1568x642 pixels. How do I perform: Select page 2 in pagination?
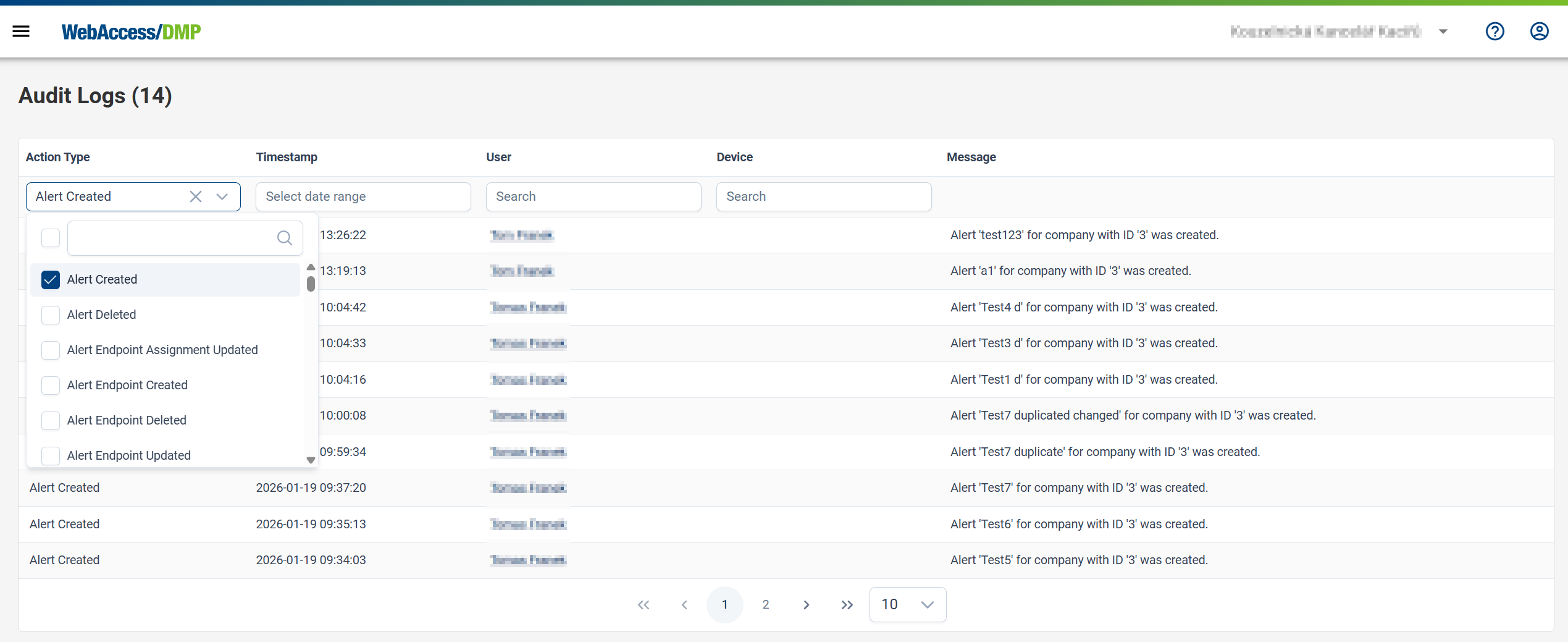click(765, 604)
